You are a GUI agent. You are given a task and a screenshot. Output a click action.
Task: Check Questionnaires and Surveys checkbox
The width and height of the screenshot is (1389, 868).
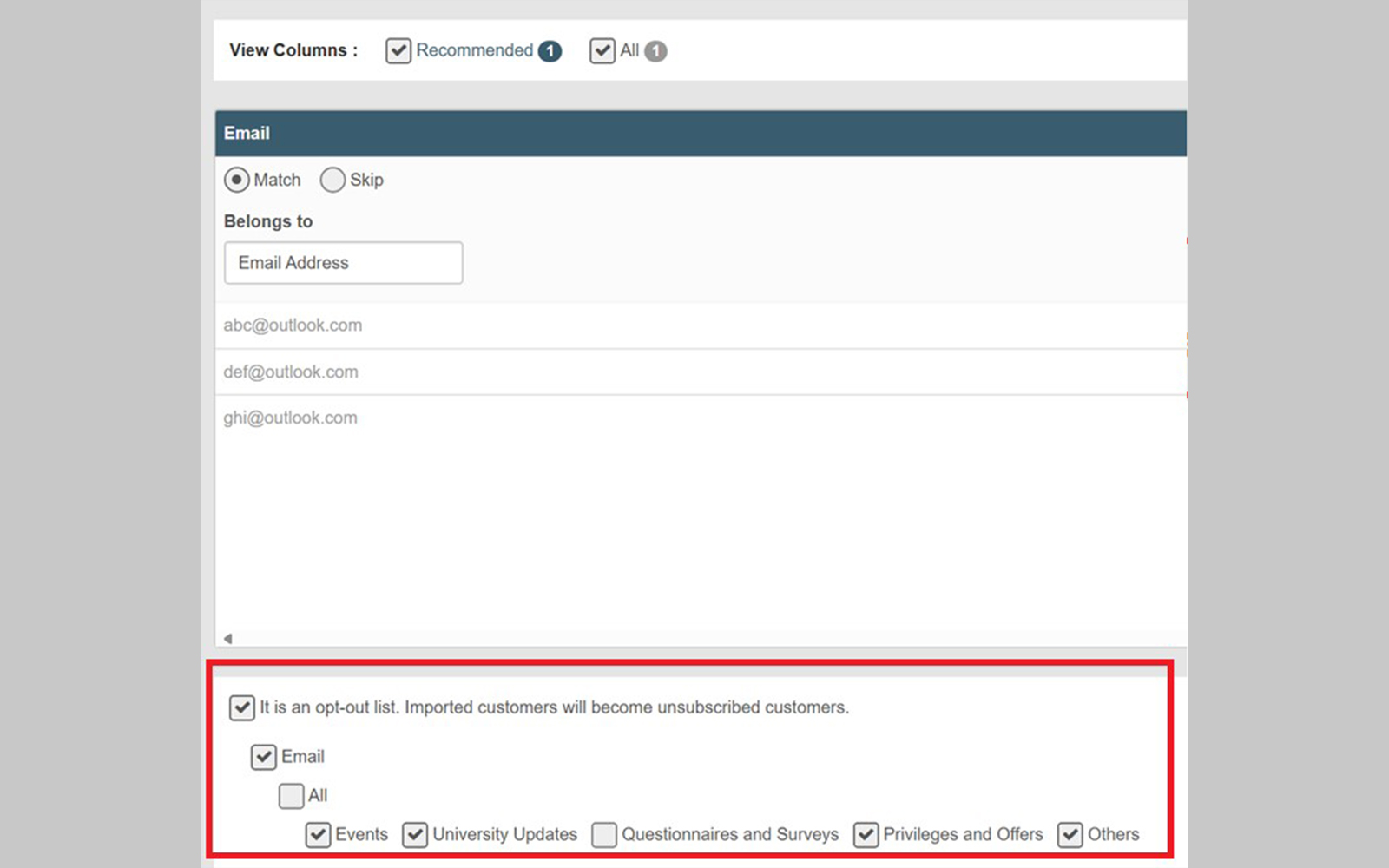604,835
